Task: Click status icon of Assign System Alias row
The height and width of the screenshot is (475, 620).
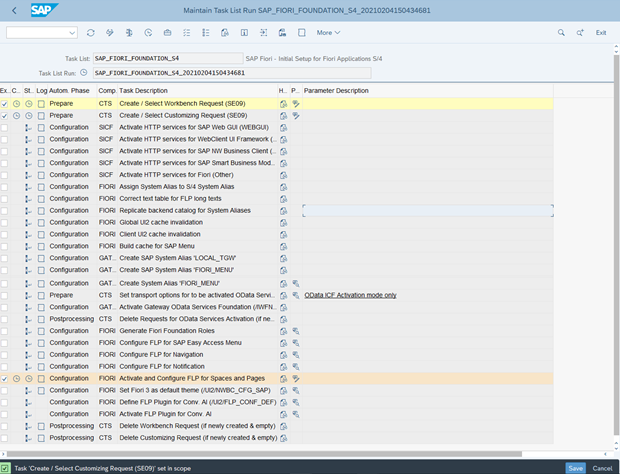Action: coord(28,187)
